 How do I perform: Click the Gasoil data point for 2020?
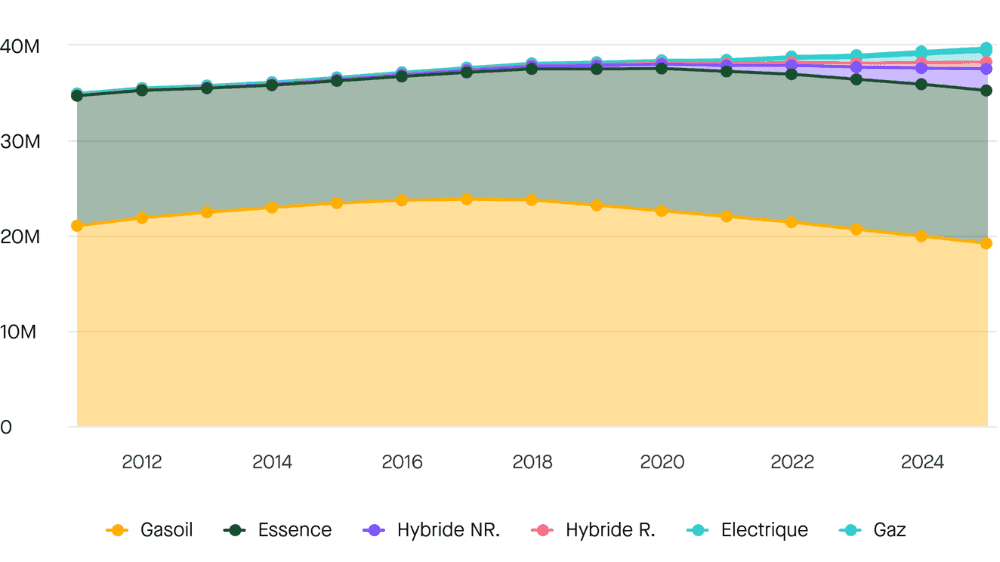point(661,211)
